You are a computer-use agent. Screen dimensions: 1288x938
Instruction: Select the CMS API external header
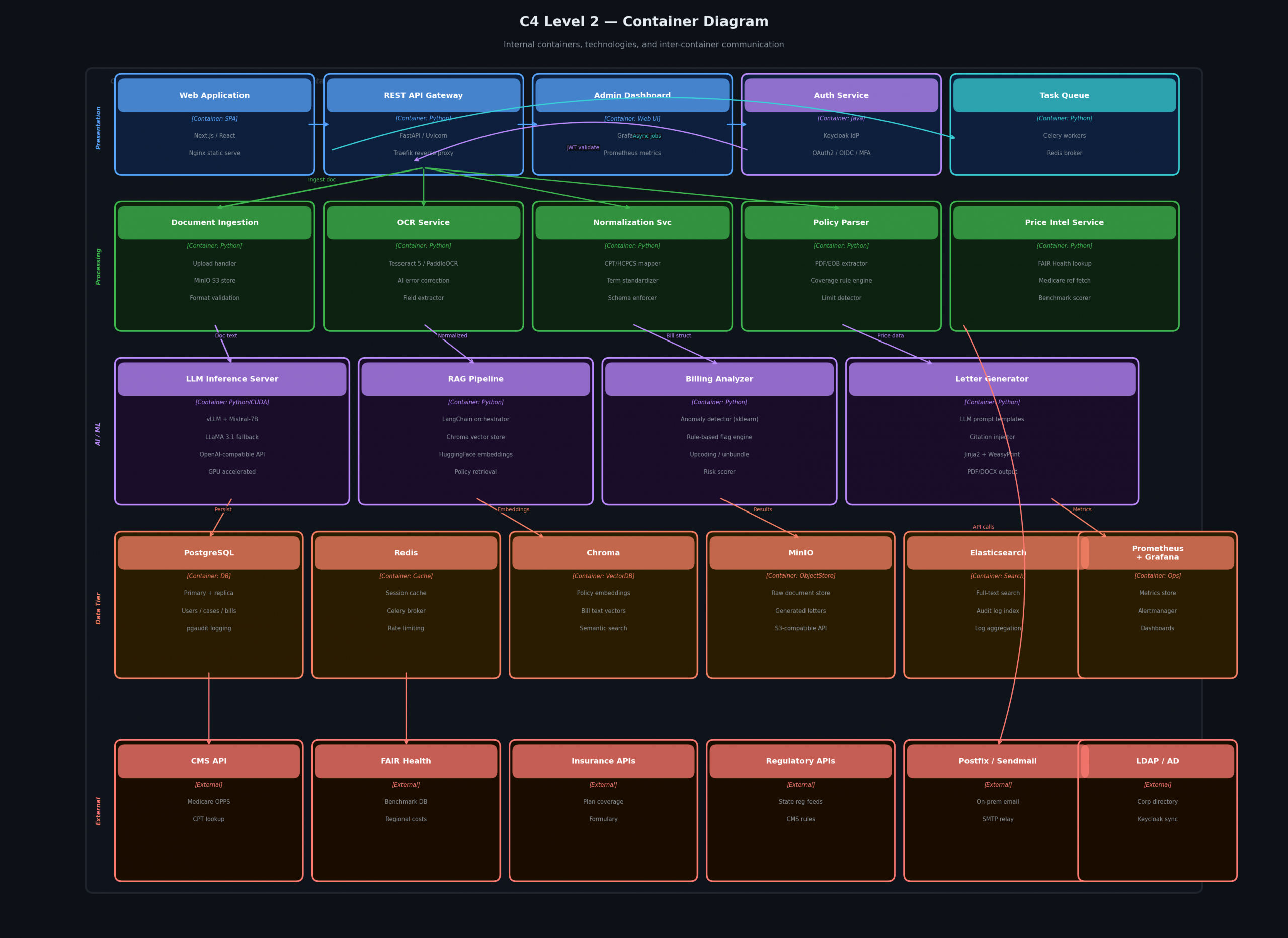[208, 761]
